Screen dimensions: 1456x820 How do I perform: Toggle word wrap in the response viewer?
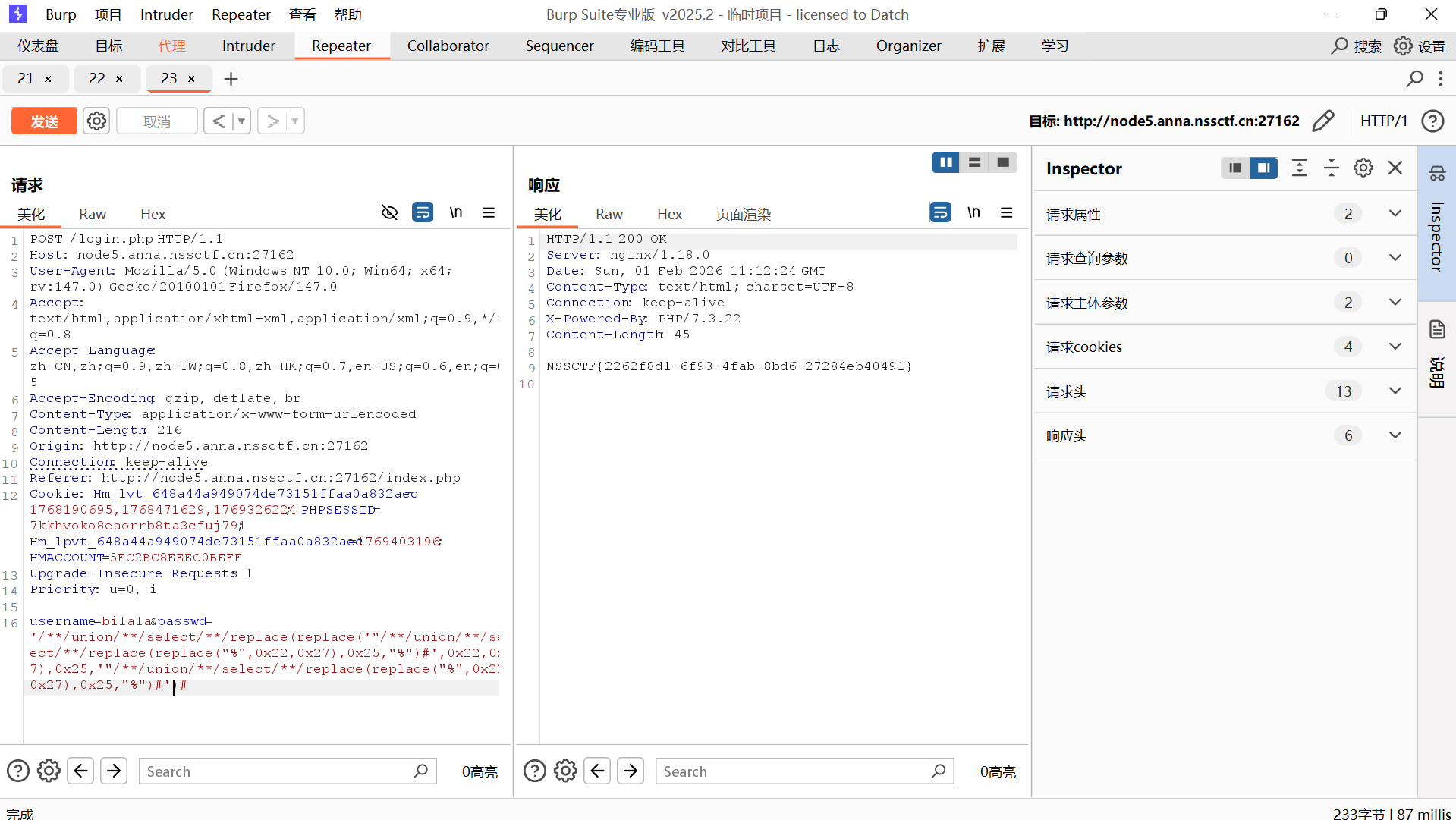pos(940,212)
